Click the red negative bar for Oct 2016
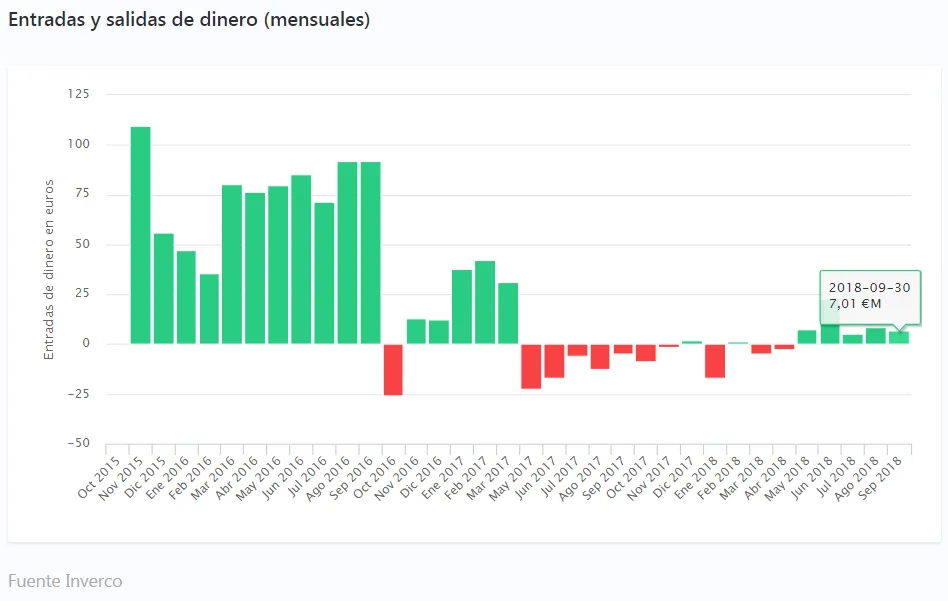948x601 pixels. 393,369
